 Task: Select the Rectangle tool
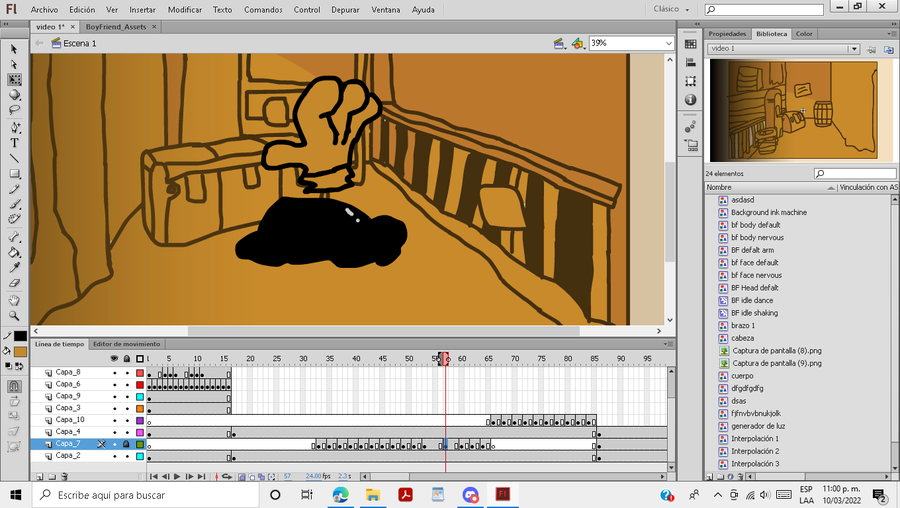14,174
